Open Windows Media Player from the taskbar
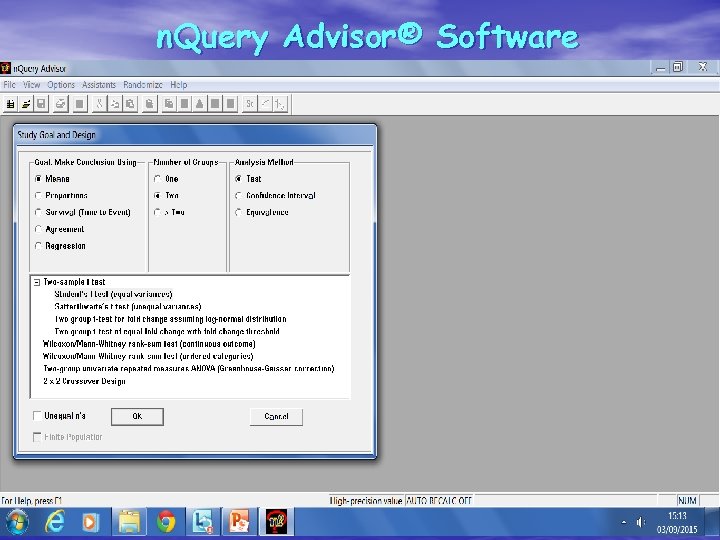The image size is (720, 540). coord(90,522)
